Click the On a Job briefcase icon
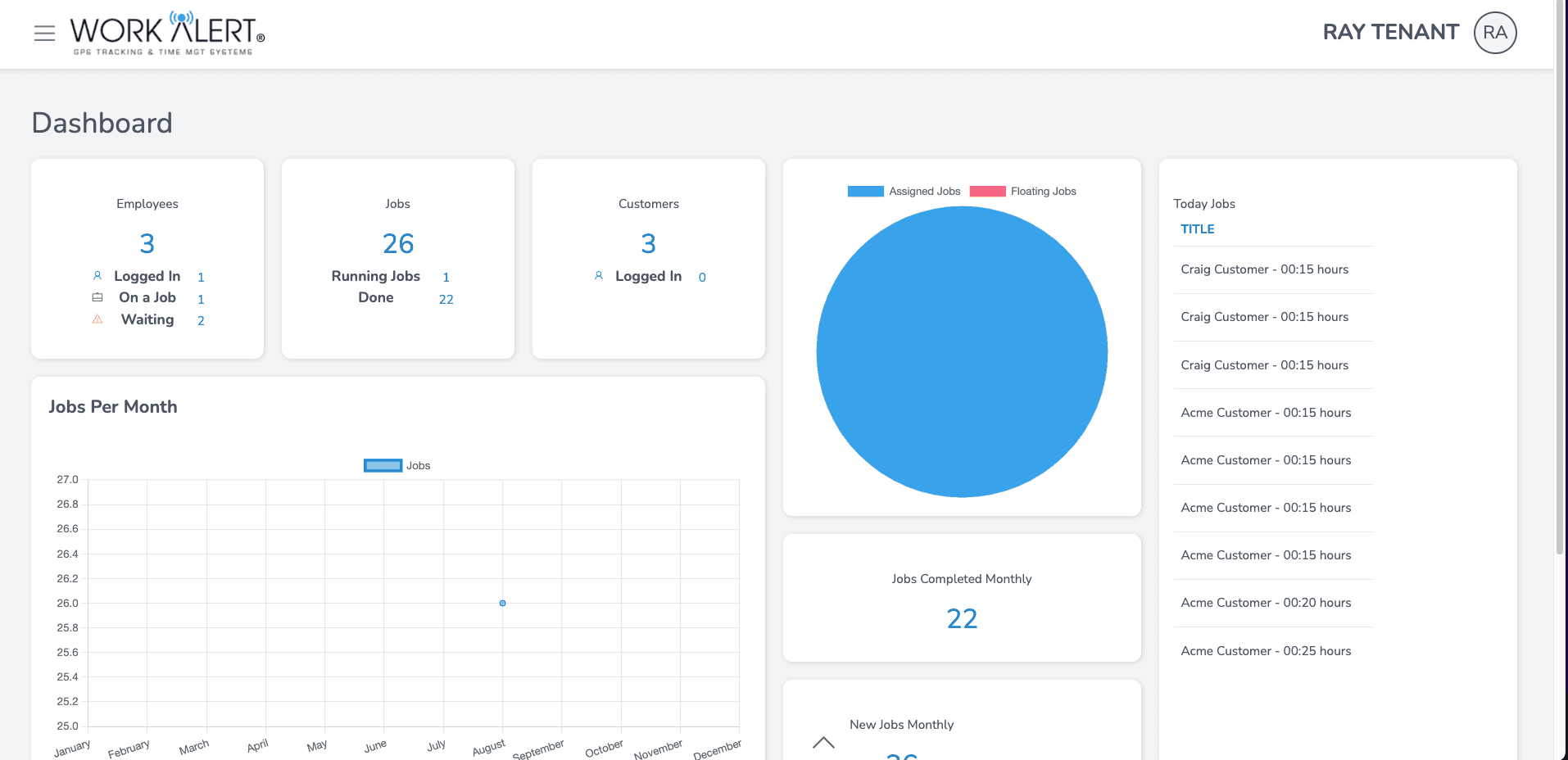The height and width of the screenshot is (760, 1568). coord(97,297)
